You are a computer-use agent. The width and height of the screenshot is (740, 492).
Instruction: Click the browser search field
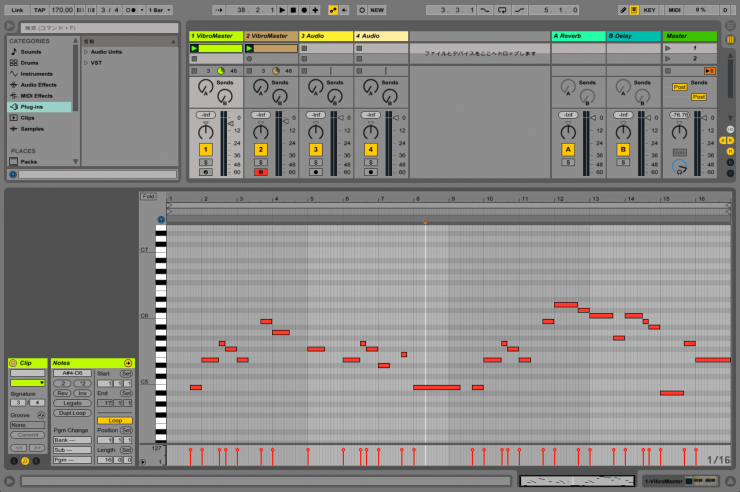pyautogui.click(x=99, y=28)
